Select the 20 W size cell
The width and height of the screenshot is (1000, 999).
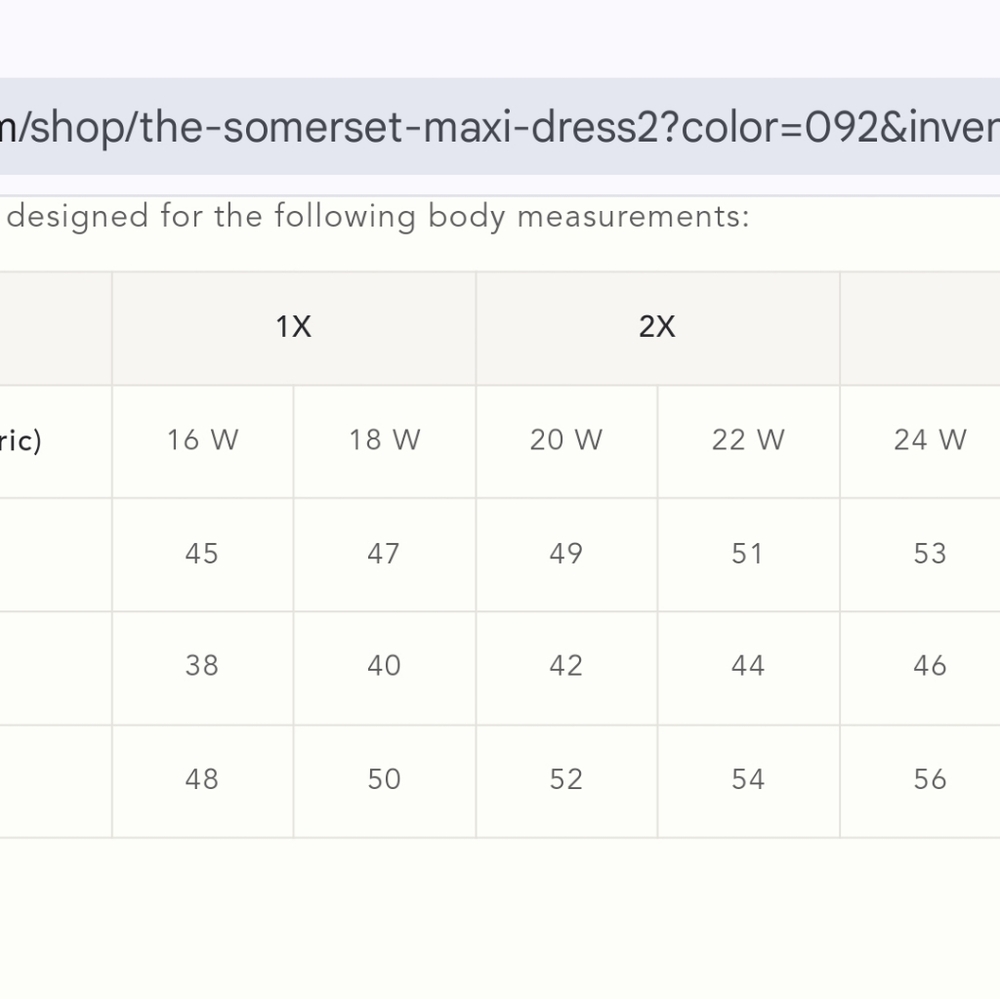(x=566, y=440)
